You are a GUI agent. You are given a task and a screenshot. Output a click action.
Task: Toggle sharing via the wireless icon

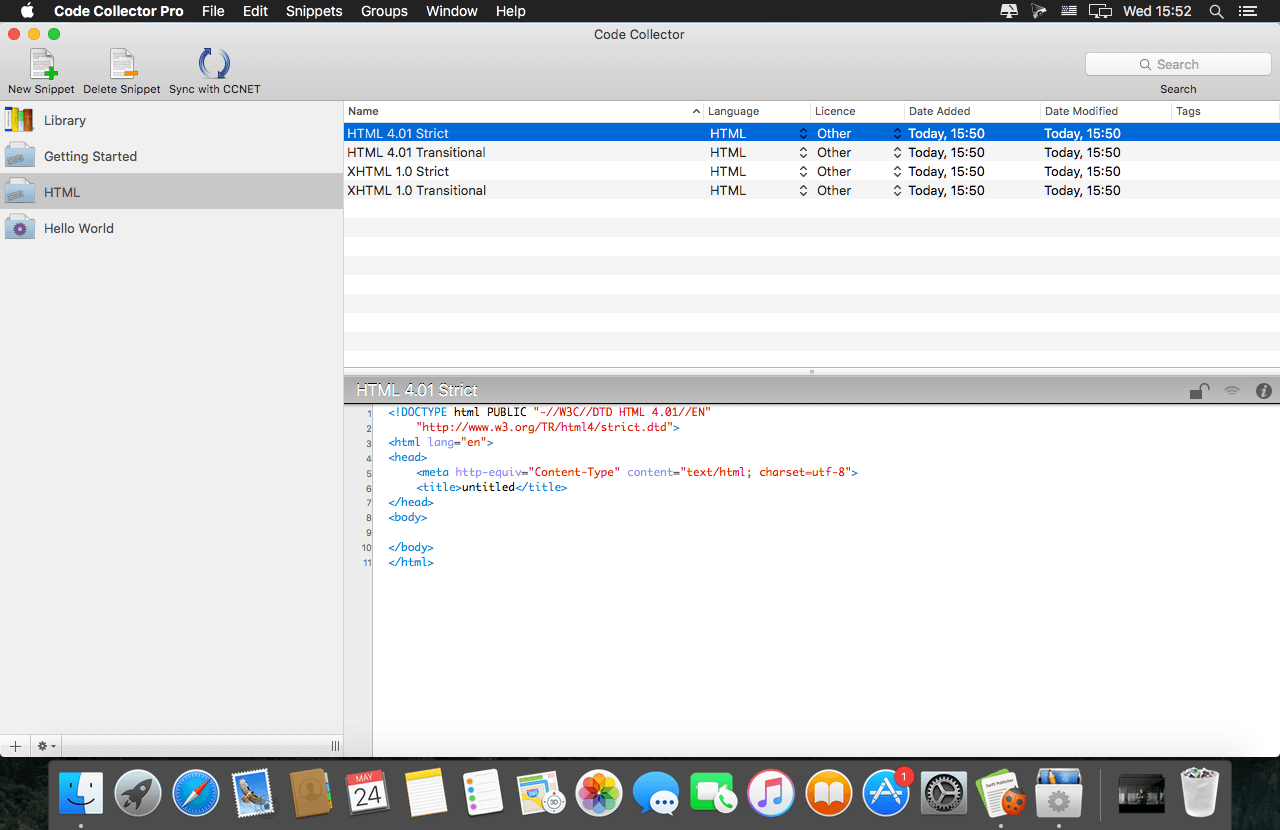1232,391
